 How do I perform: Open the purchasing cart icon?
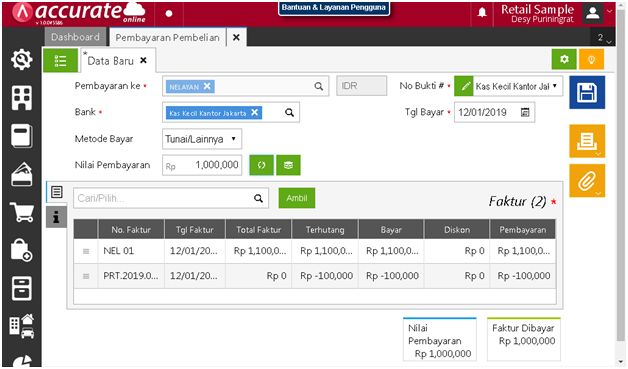[22, 212]
